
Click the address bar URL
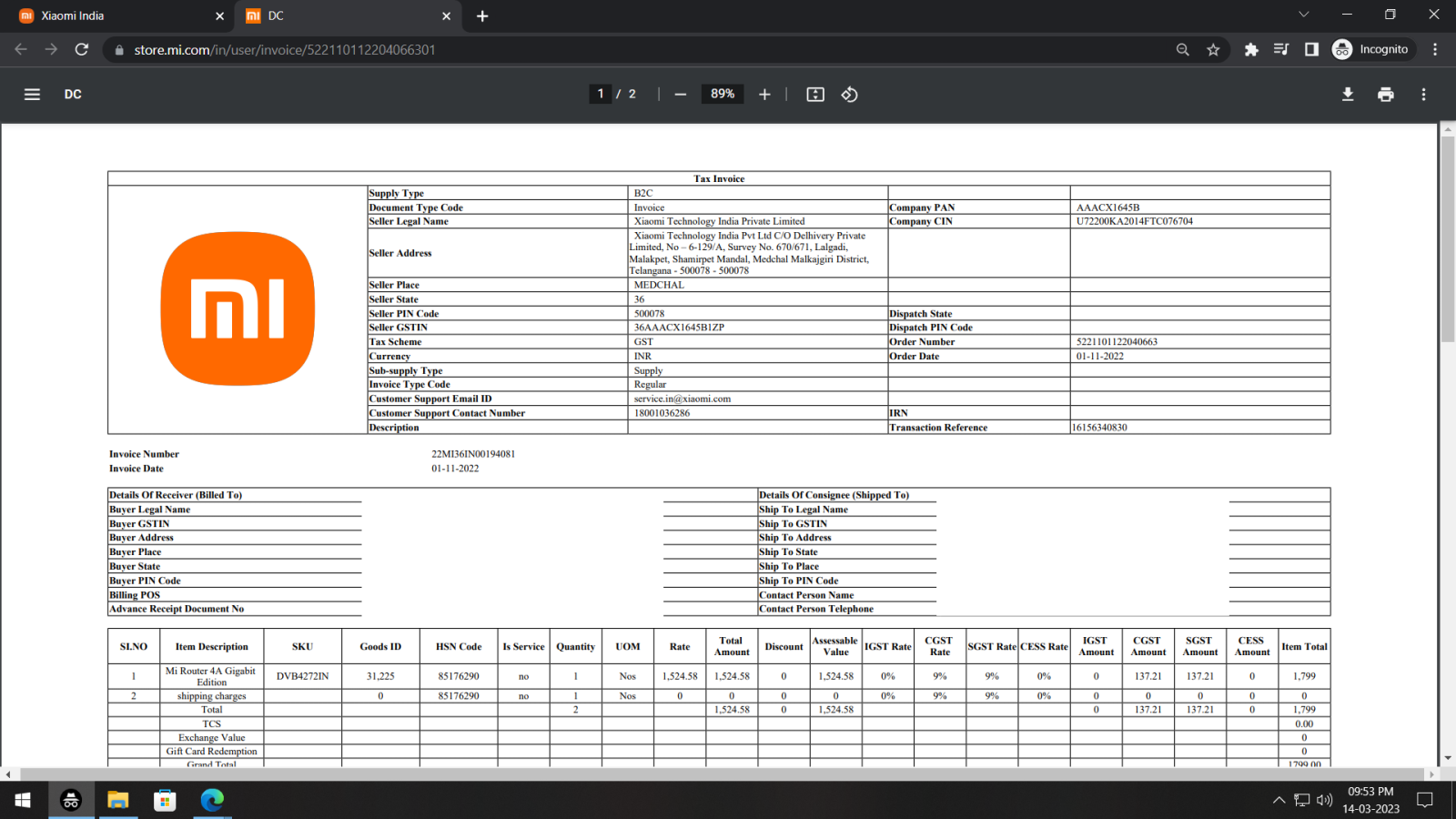tap(285, 50)
